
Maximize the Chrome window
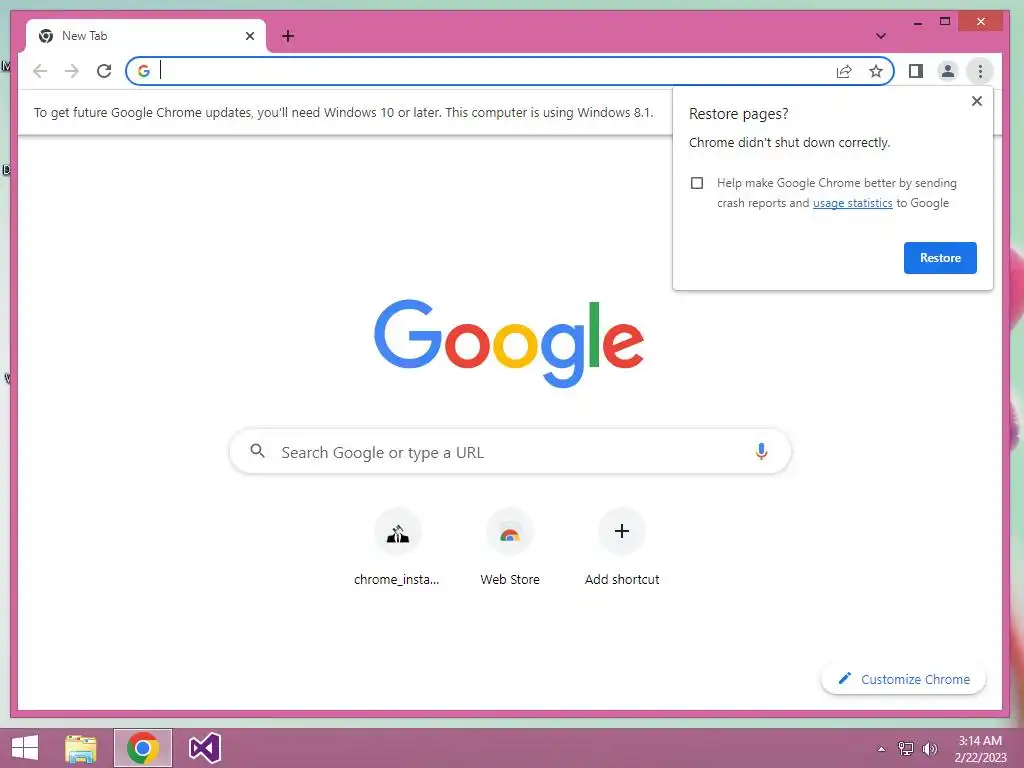944,22
